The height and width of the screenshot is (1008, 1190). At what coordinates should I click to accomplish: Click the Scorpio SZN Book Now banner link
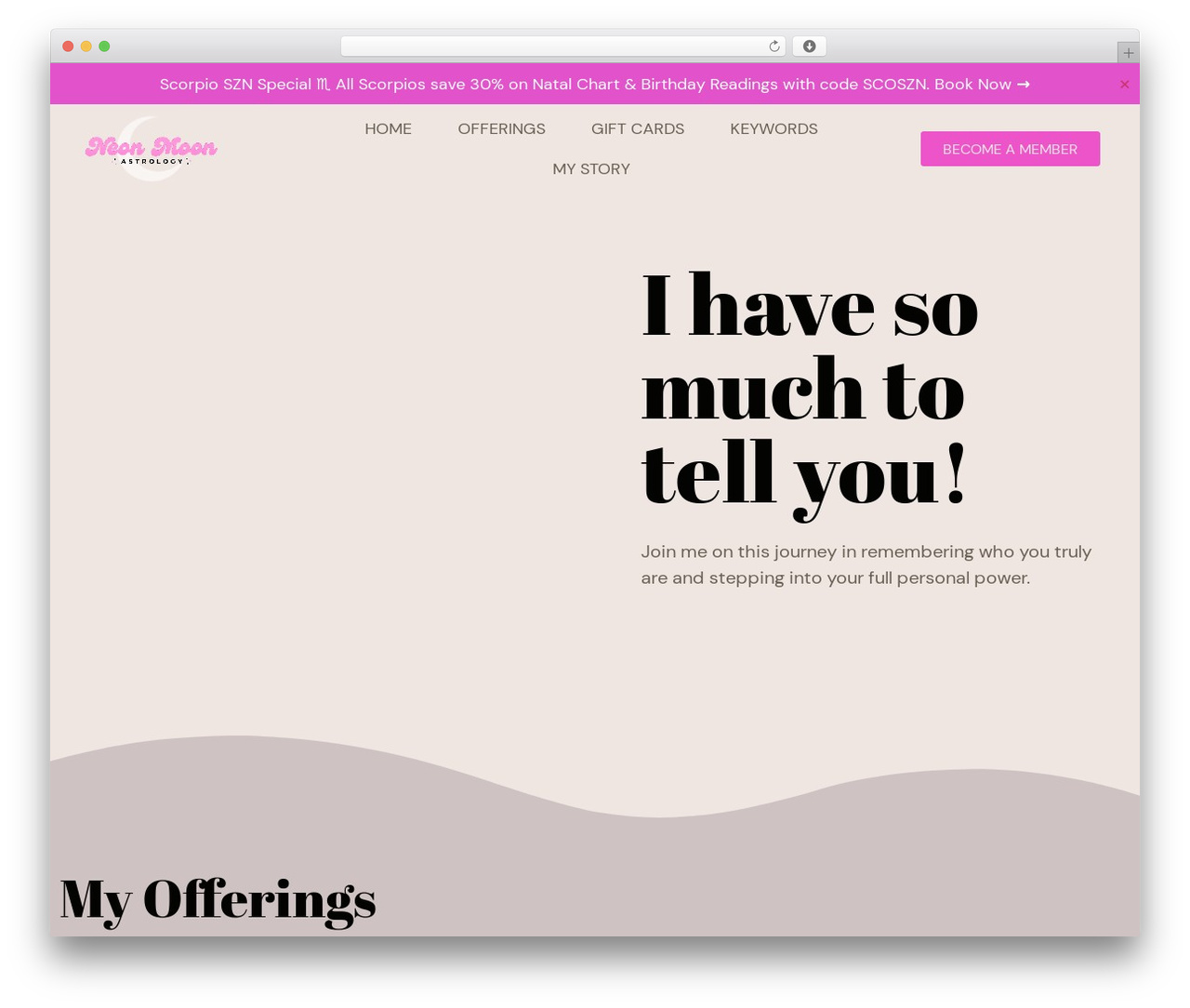point(595,84)
